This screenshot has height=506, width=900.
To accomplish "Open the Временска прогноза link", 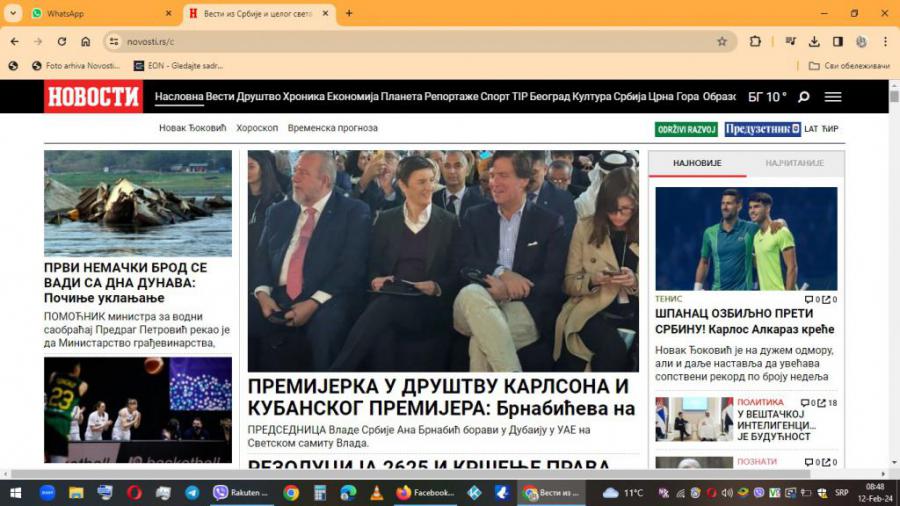I will pyautogui.click(x=333, y=128).
